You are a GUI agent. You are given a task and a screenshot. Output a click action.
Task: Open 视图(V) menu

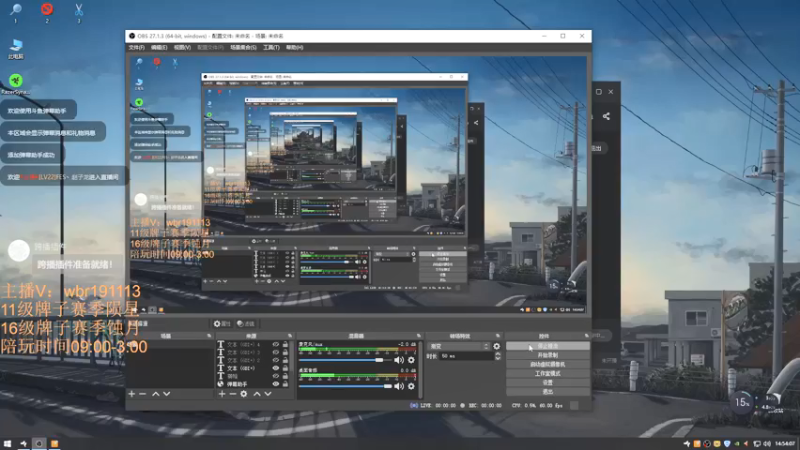[x=182, y=47]
